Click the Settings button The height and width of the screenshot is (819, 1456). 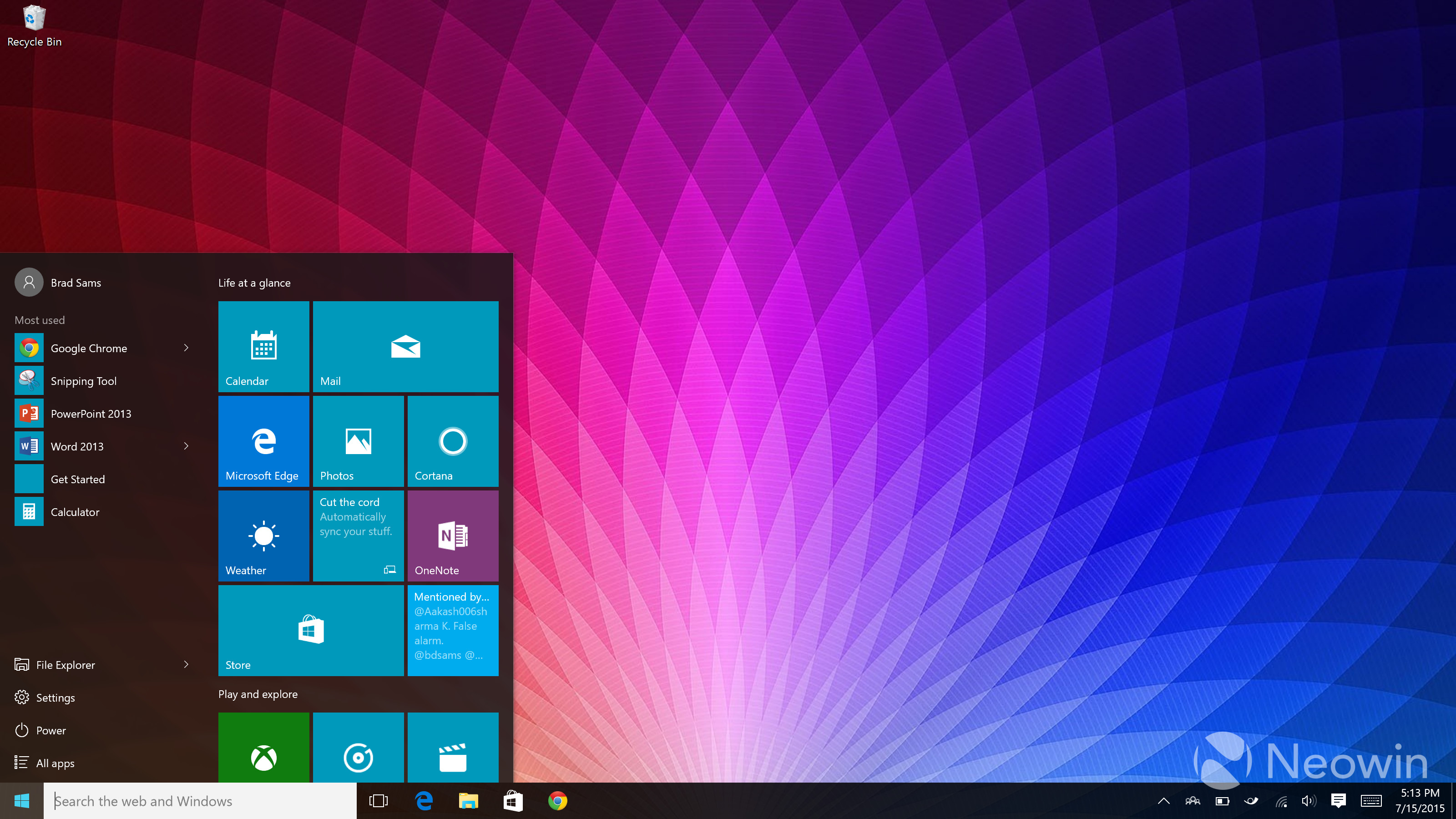55,697
